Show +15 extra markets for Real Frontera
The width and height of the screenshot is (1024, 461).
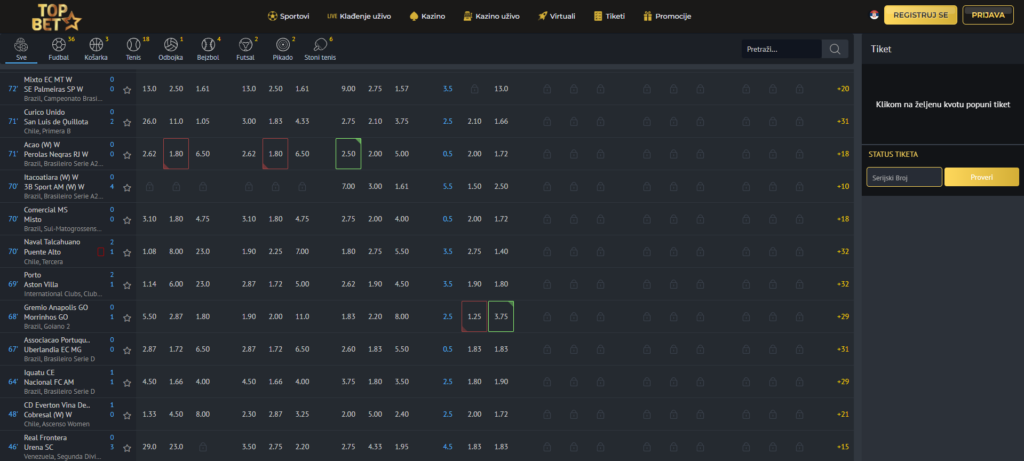point(842,447)
